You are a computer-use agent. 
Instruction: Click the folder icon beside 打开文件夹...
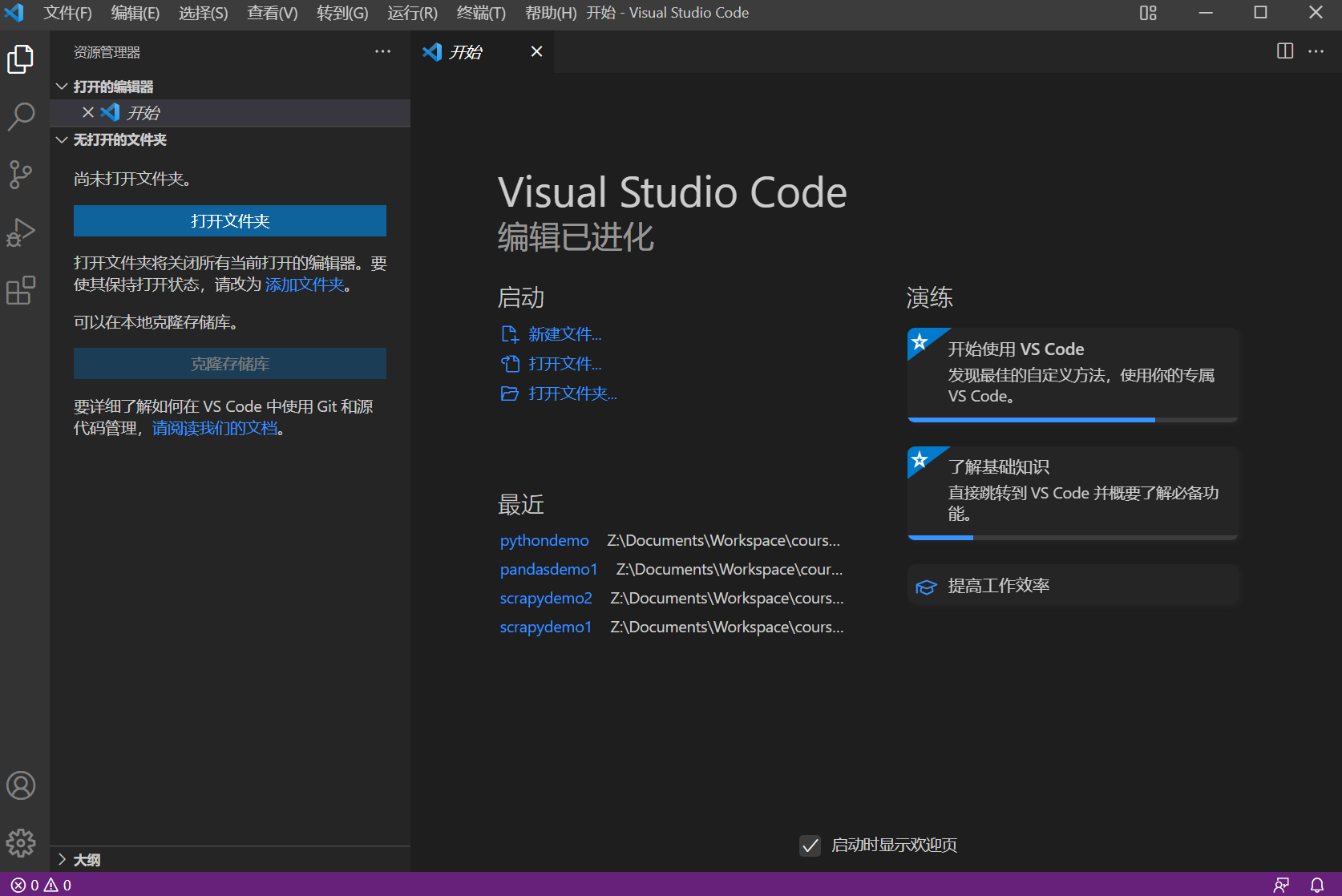tap(510, 394)
